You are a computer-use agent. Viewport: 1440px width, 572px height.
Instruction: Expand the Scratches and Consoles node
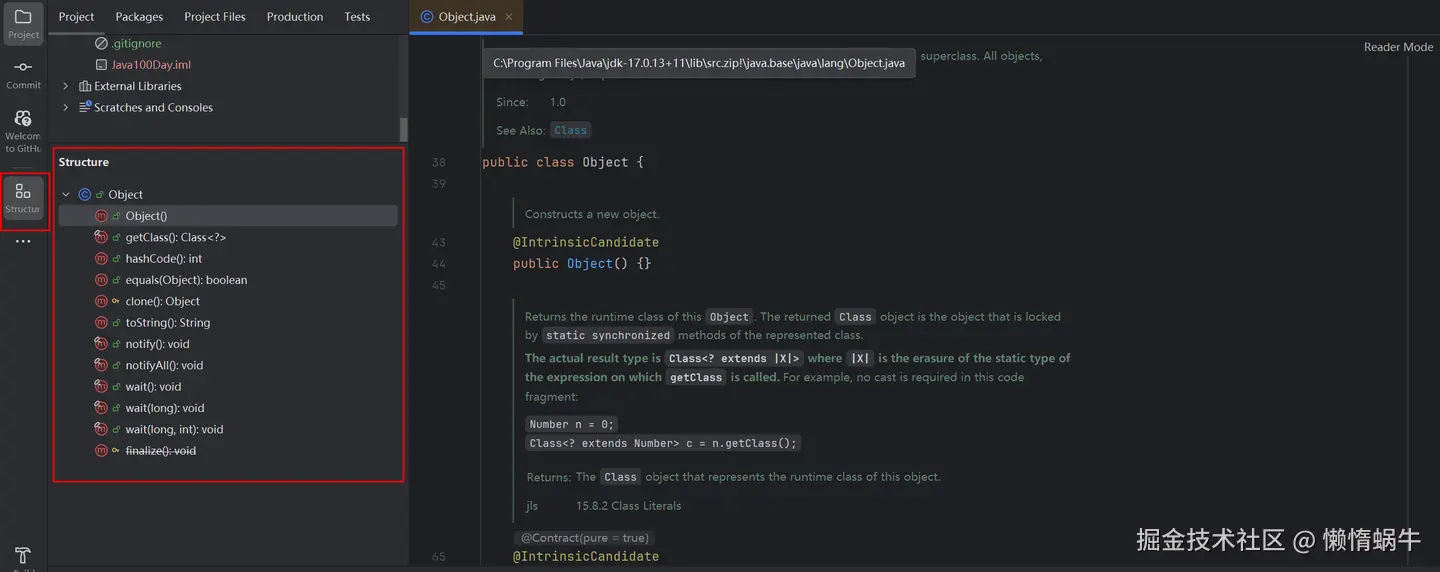coord(66,108)
